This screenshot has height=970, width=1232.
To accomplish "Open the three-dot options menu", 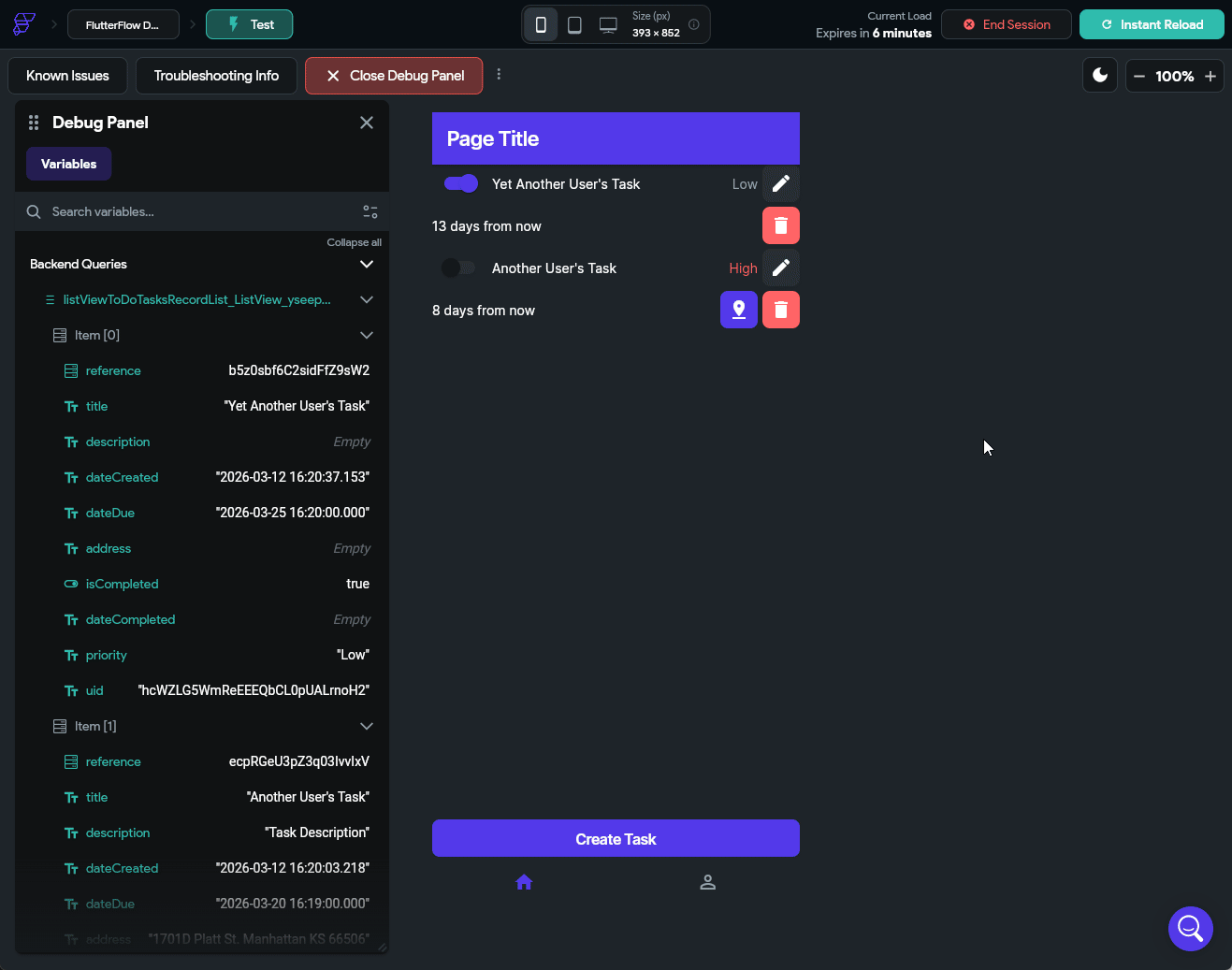I will [499, 74].
